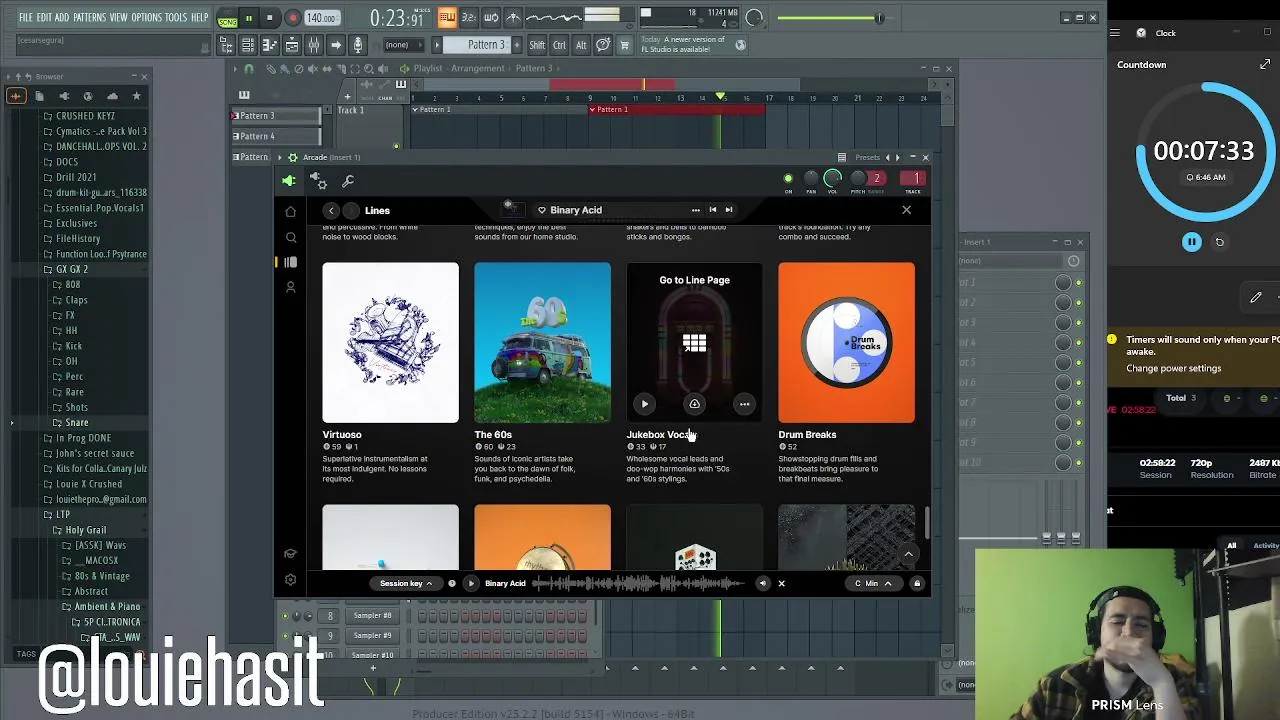Toggle the Ctrl typing key button
This screenshot has height=720, width=1280.
pyautogui.click(x=559, y=45)
